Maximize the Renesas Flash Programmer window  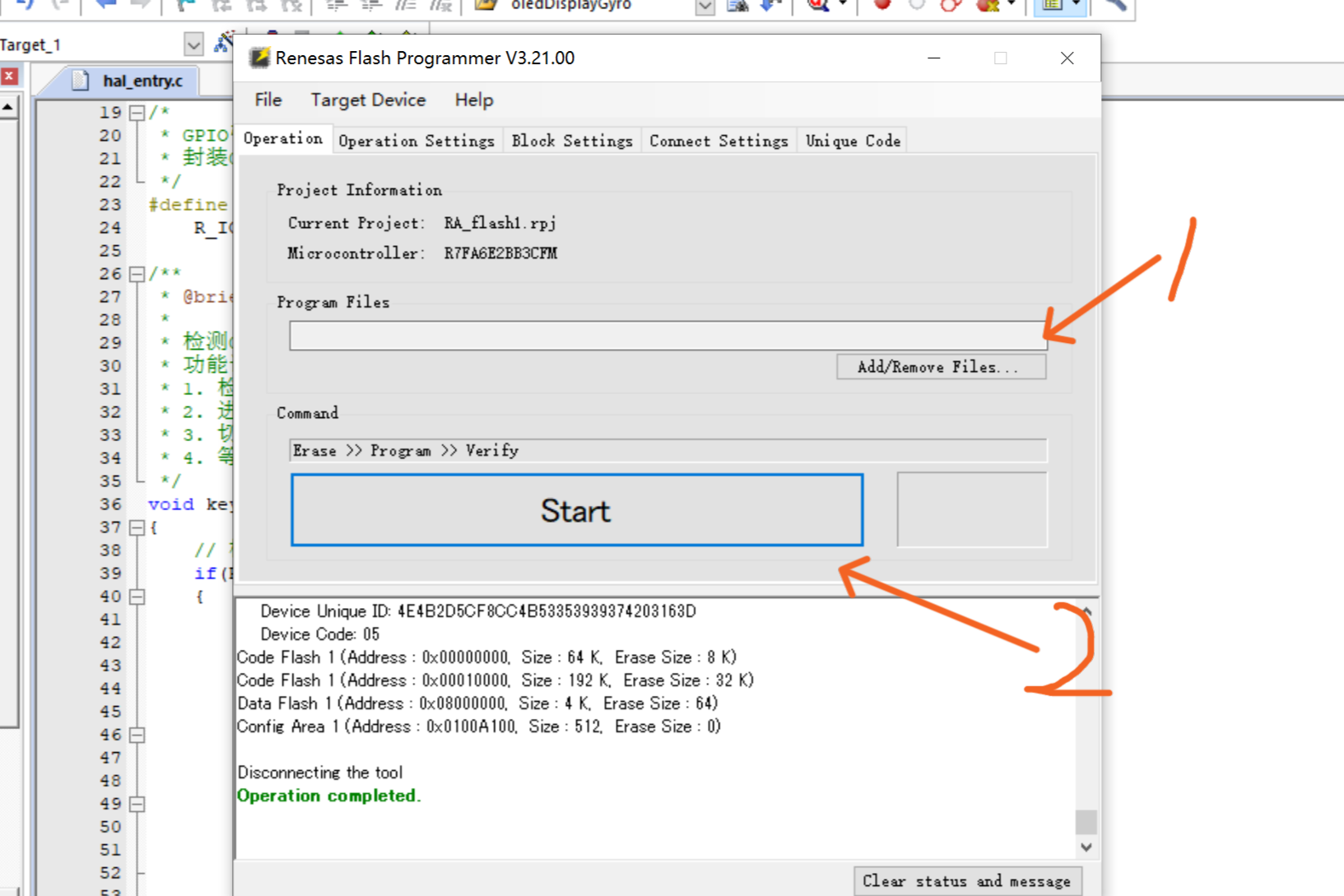(1000, 58)
